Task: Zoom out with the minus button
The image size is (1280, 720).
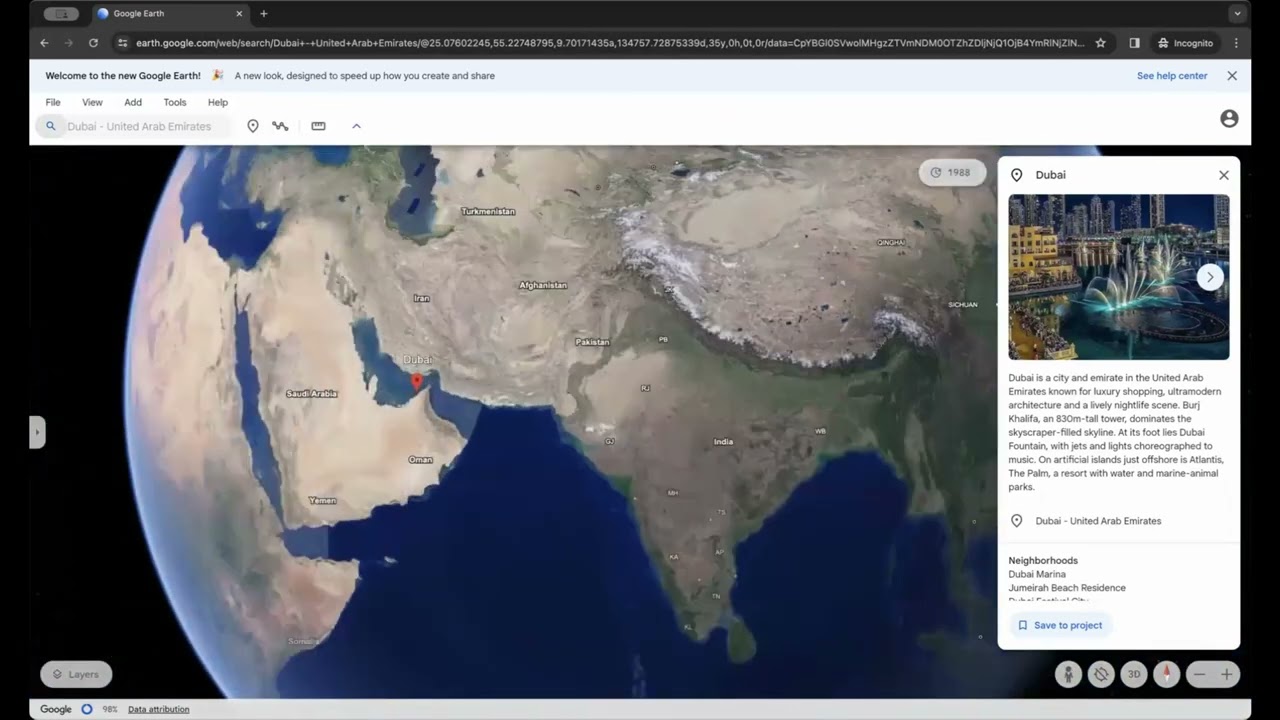Action: click(x=1199, y=674)
